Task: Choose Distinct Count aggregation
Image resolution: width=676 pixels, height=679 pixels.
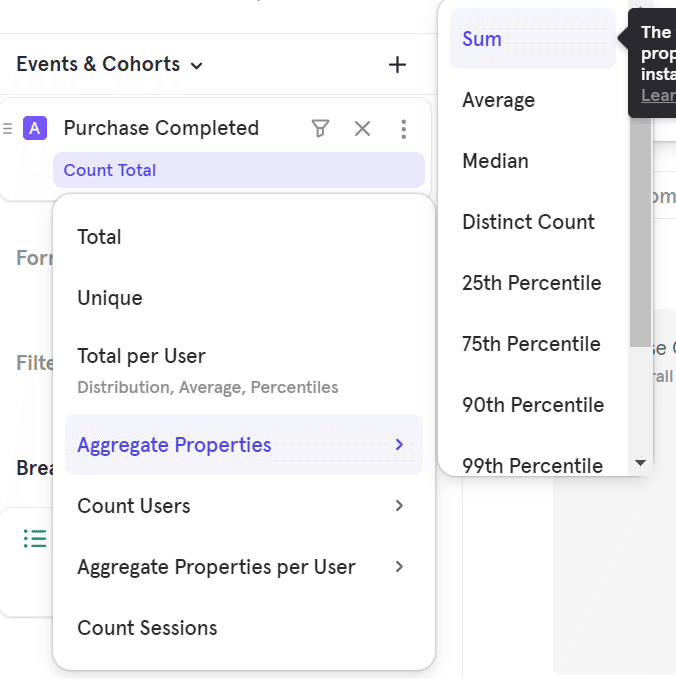Action: click(x=533, y=222)
